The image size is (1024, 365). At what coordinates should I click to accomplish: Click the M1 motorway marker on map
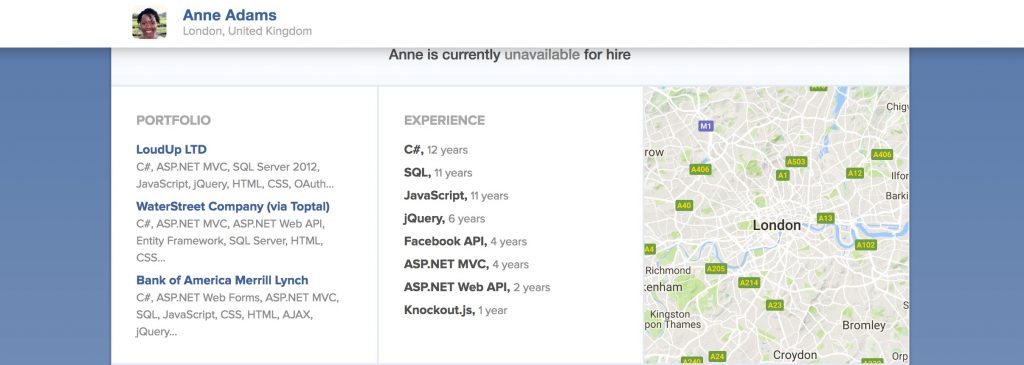coord(705,126)
